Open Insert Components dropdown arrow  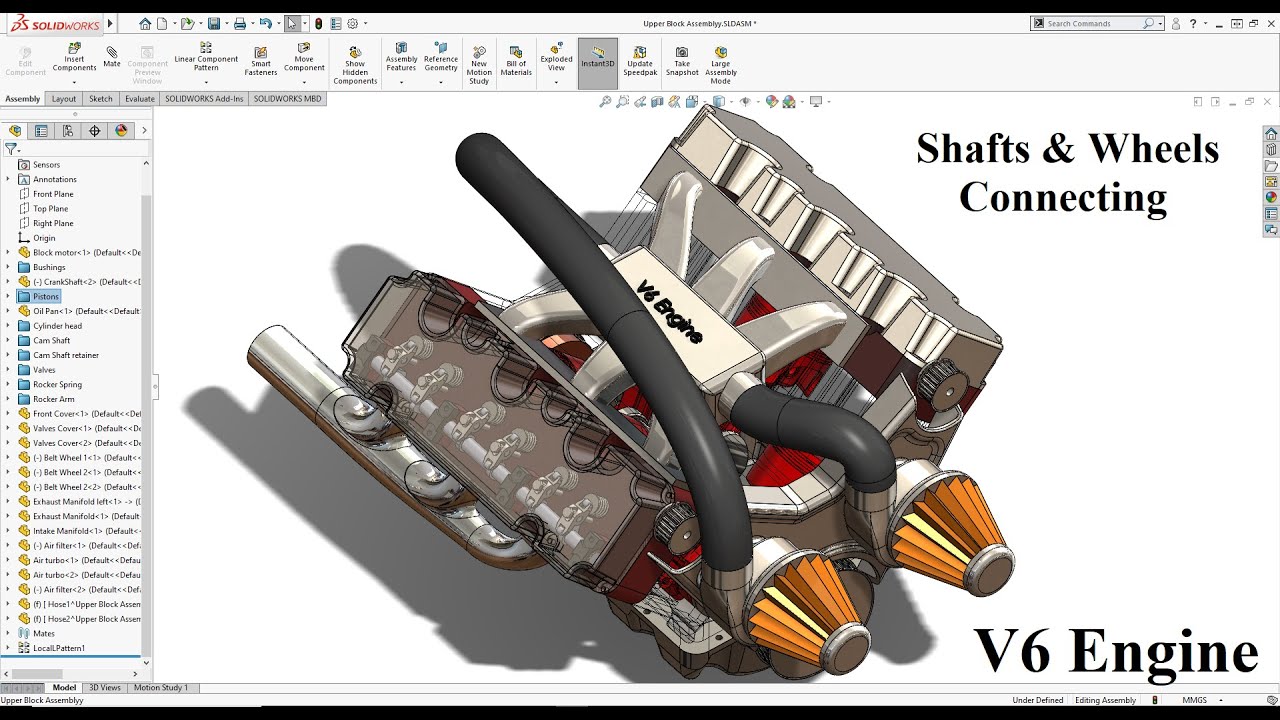tap(75, 82)
